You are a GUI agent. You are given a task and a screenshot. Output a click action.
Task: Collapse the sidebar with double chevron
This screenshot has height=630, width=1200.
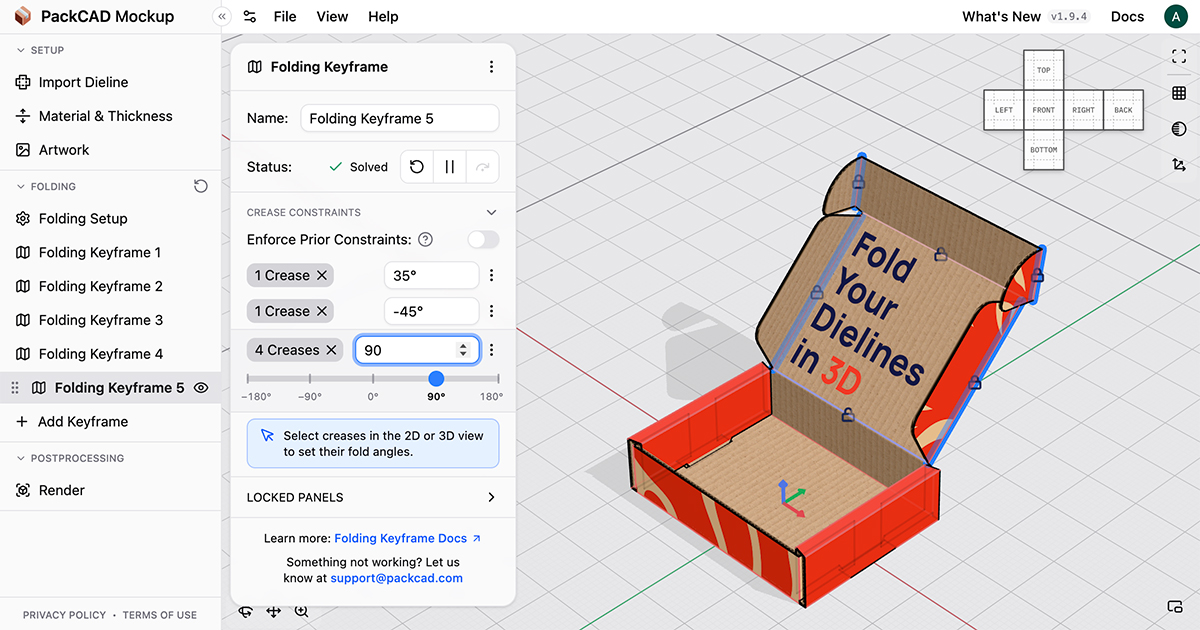pyautogui.click(x=222, y=16)
